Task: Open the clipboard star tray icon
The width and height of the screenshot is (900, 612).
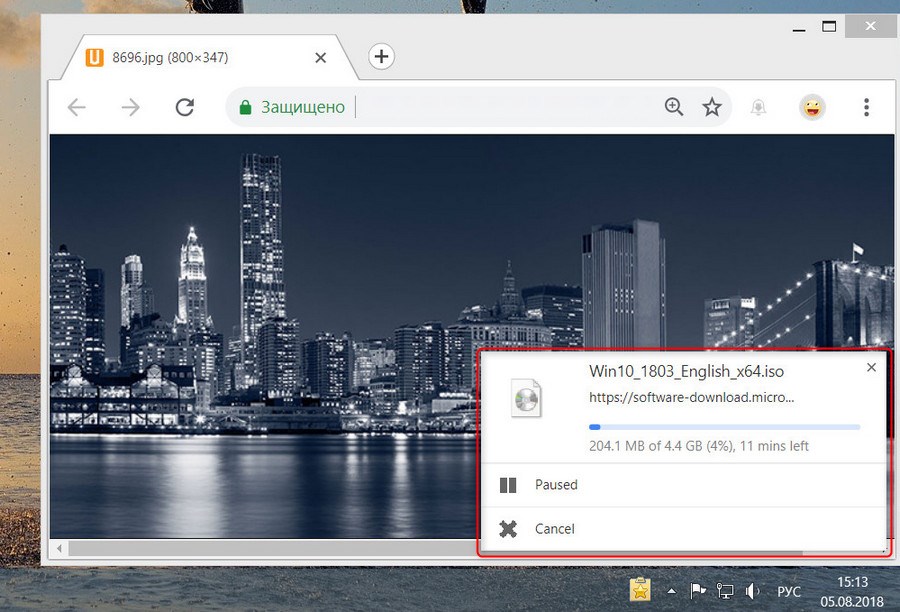Action: pos(640,589)
